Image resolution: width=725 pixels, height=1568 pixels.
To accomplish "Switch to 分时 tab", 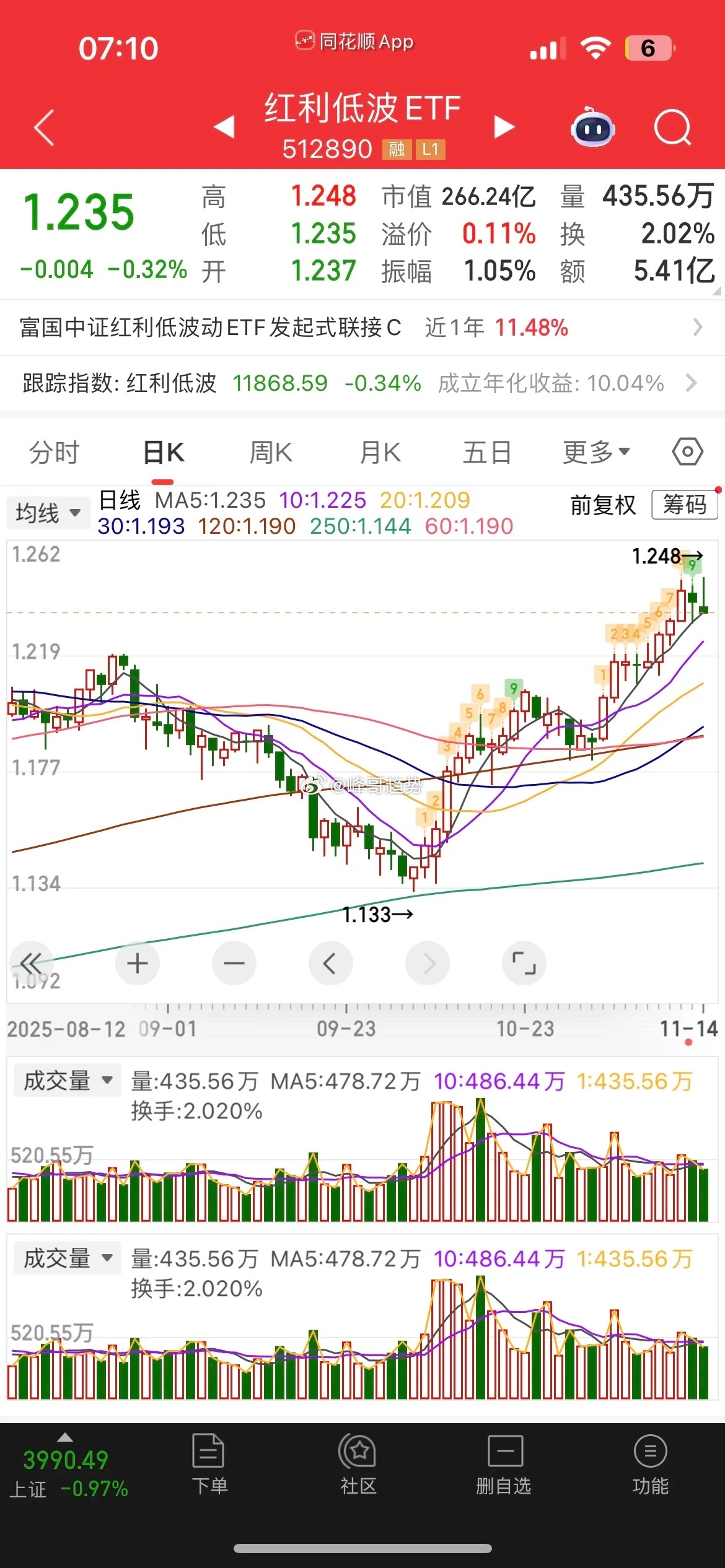I will 55,452.
